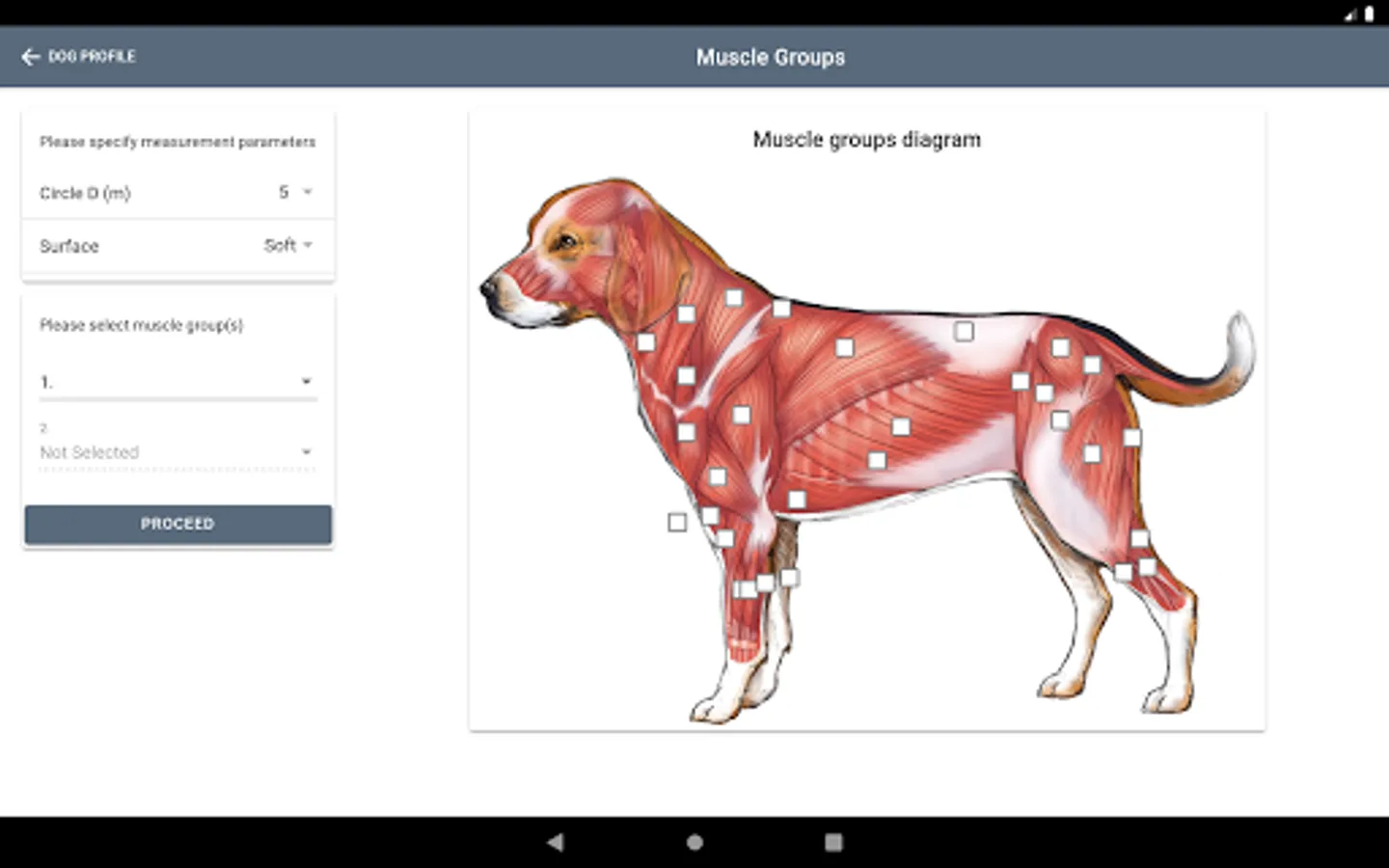
Task: Go back to Dog Profile
Action: click(78, 57)
